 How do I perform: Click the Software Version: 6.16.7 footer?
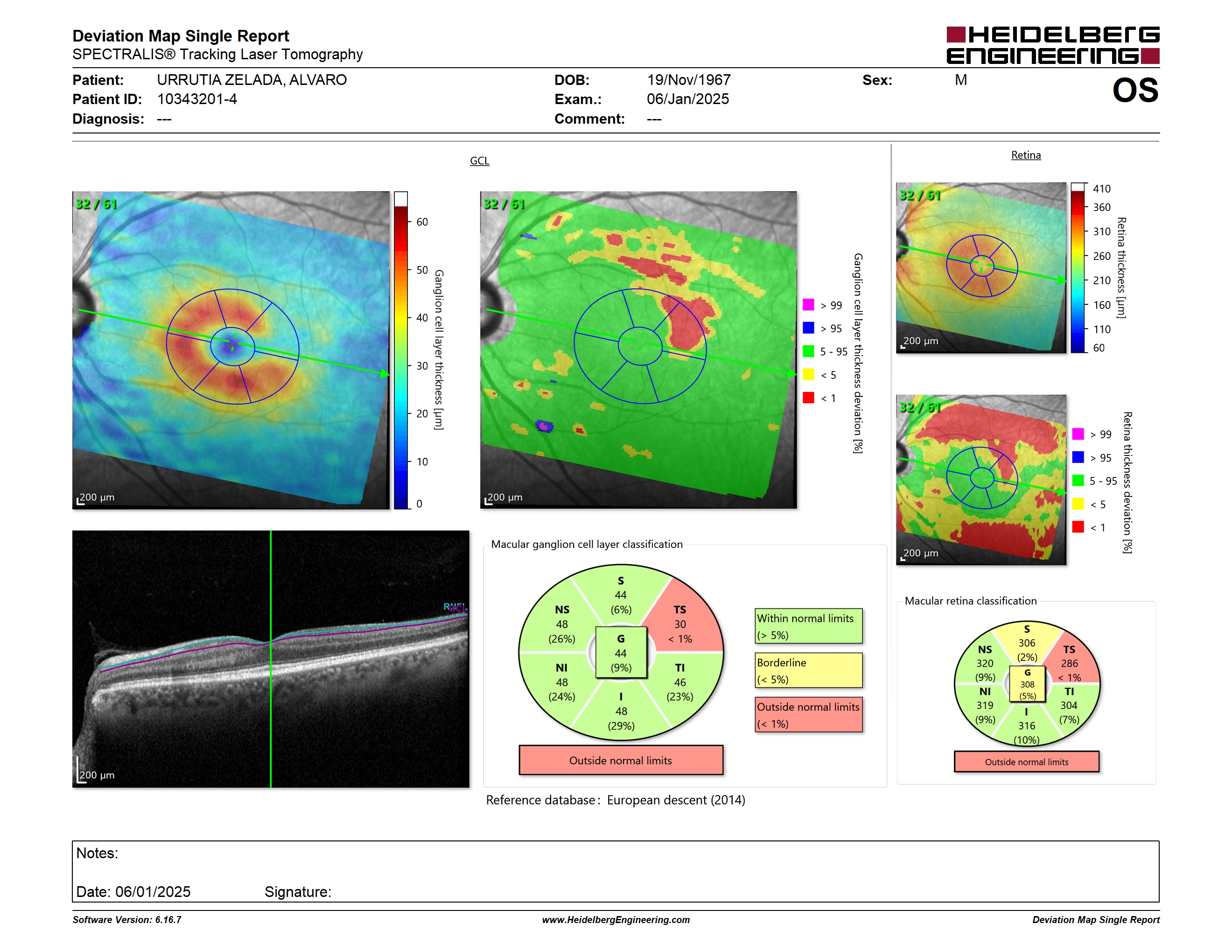(127, 919)
